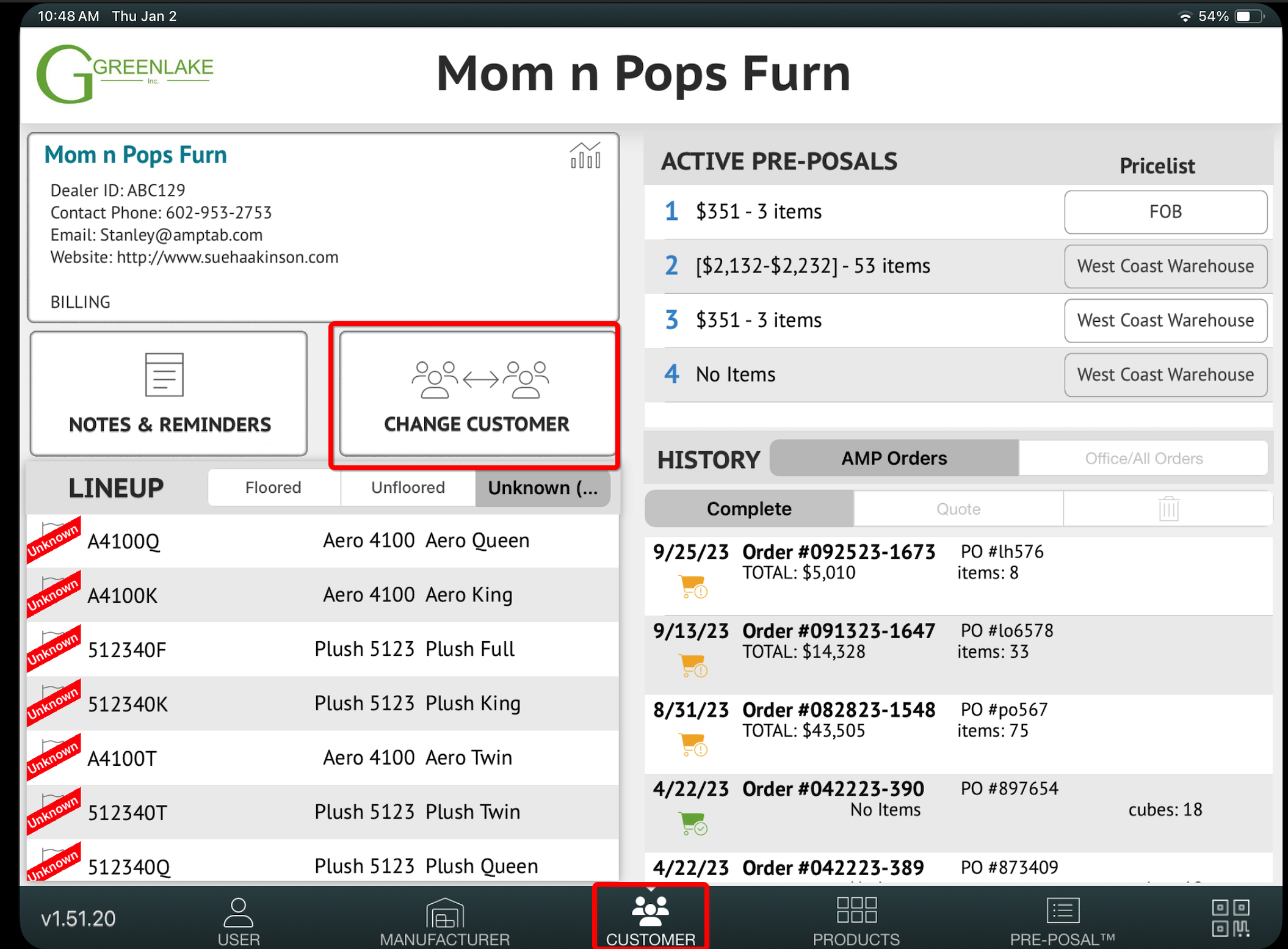Open sales chart icon in customer card
Image resolution: width=1288 pixels, height=949 pixels.
coord(585,156)
